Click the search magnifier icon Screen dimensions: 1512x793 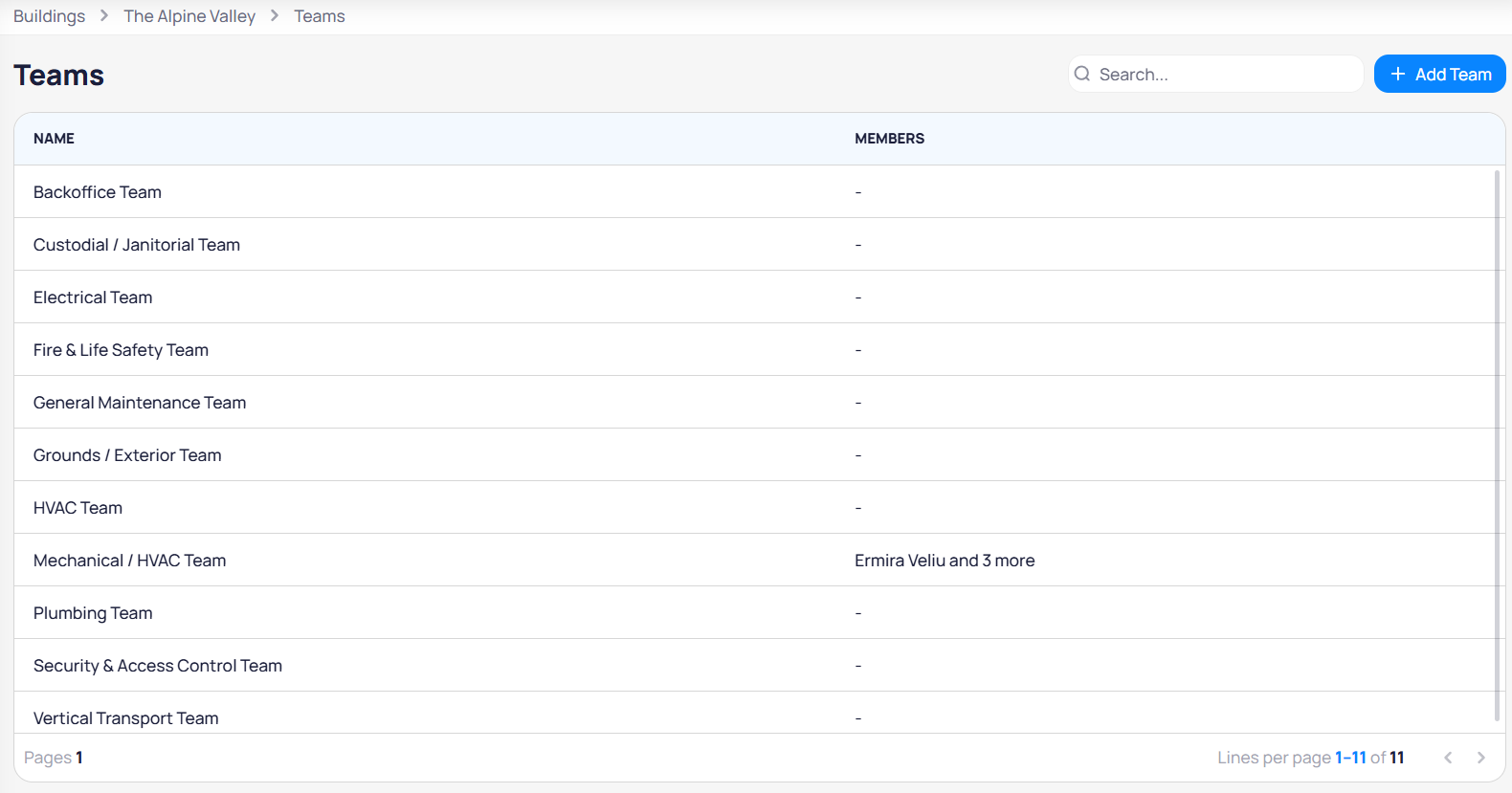pos(1082,74)
